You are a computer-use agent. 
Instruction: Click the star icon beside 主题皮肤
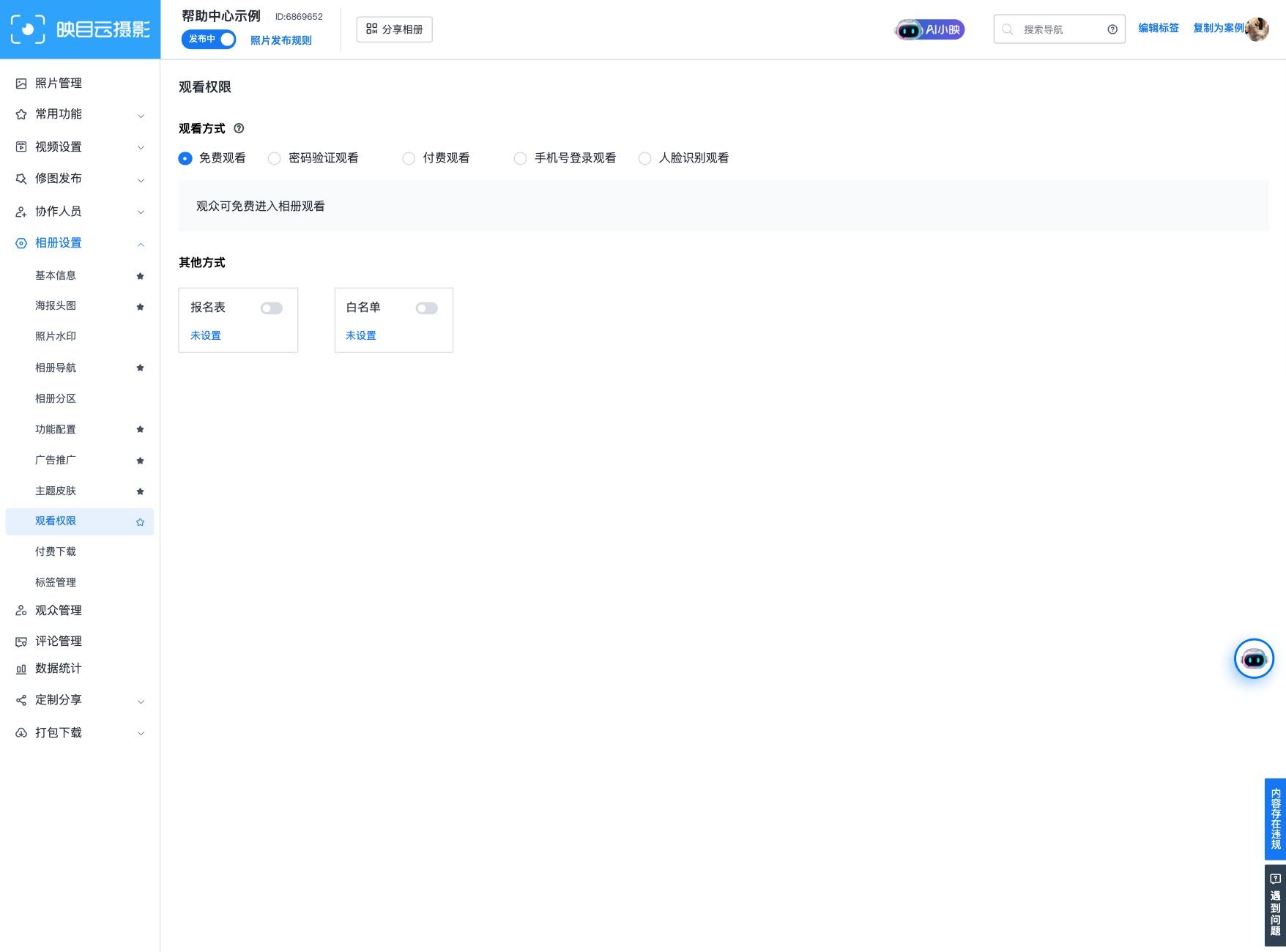140,491
